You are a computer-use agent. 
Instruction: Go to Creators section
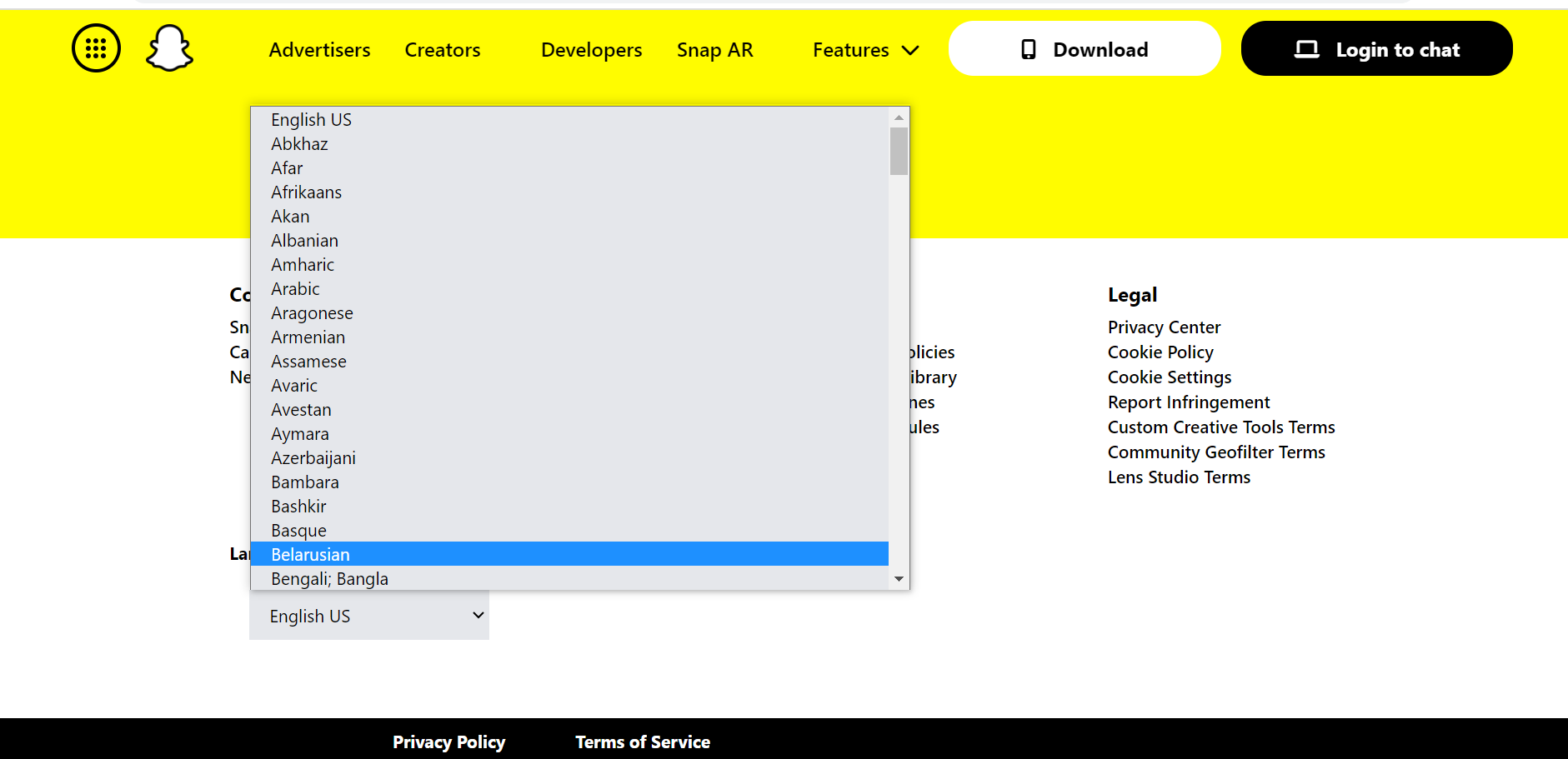tap(443, 50)
